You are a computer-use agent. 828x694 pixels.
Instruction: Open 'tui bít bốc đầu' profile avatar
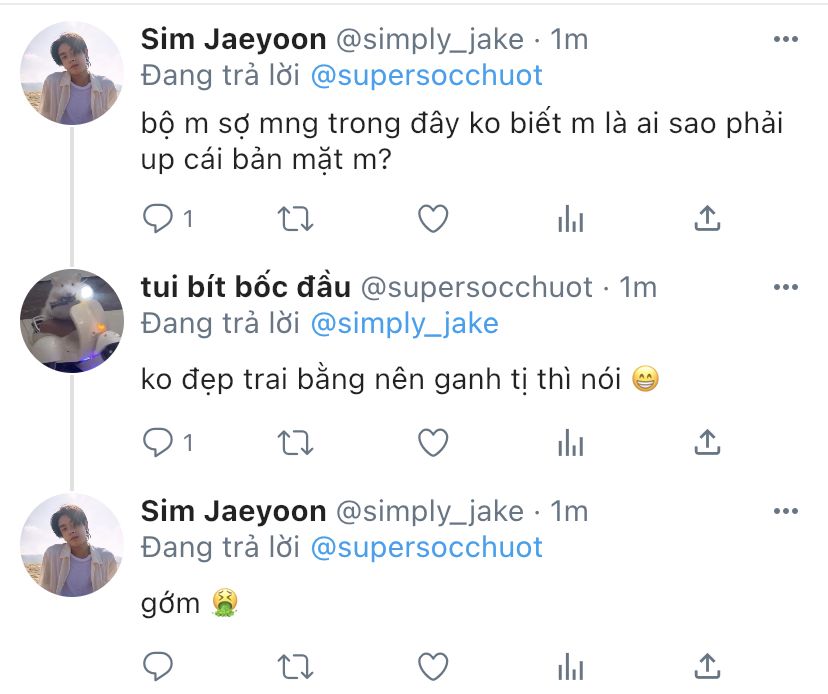(72, 320)
